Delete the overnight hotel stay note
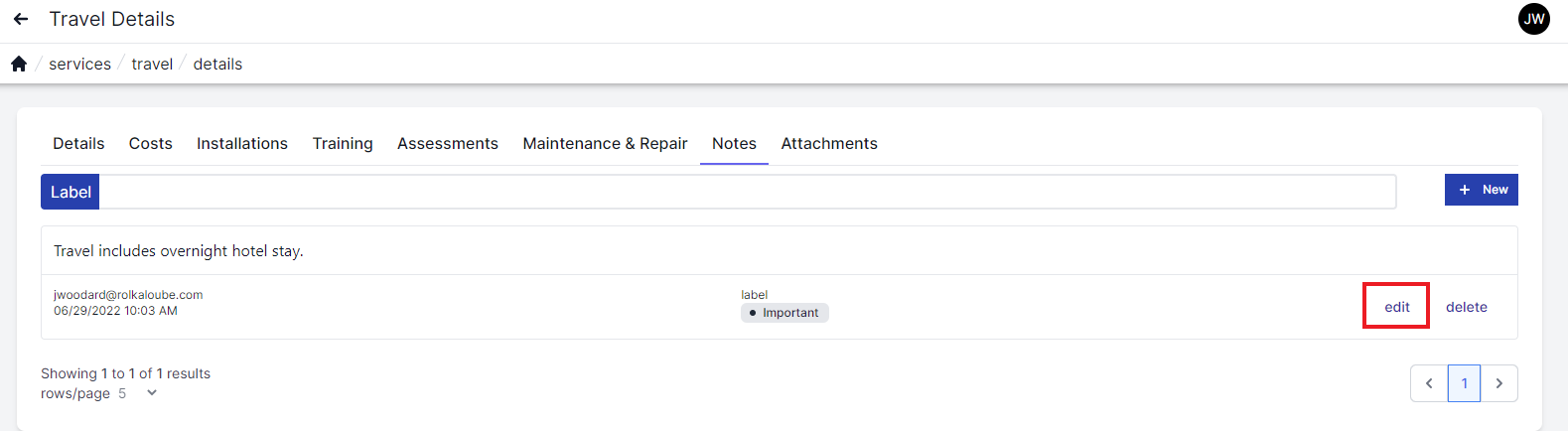 (1466, 307)
